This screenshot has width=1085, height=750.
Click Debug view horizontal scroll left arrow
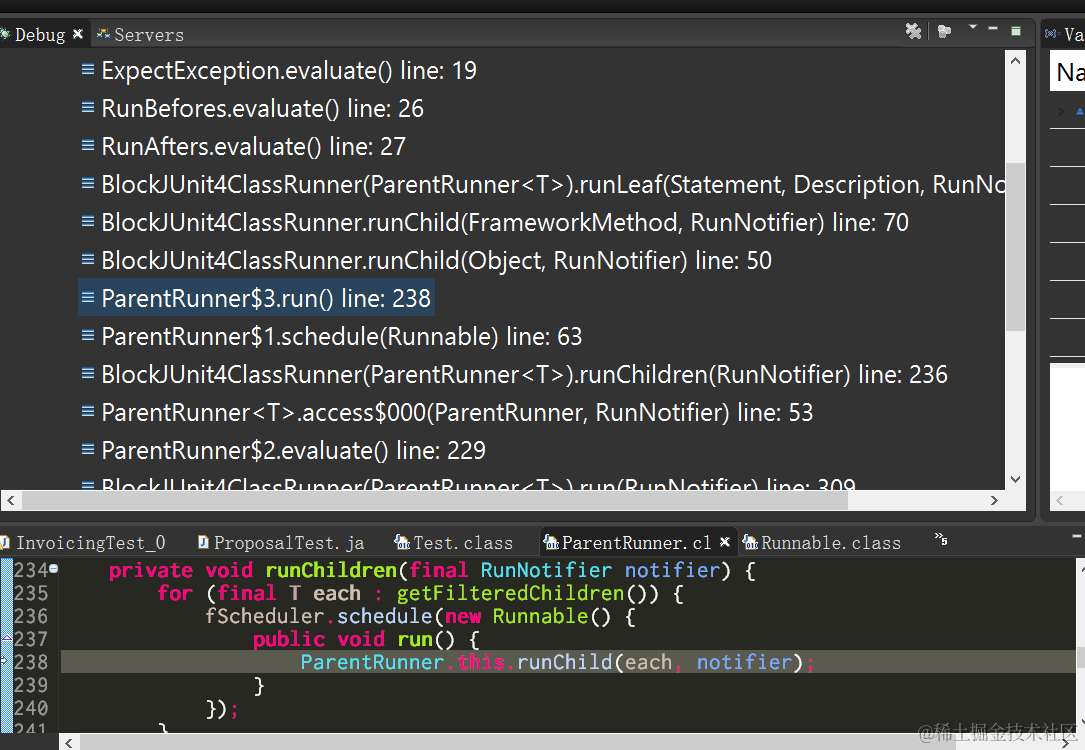(x=10, y=500)
